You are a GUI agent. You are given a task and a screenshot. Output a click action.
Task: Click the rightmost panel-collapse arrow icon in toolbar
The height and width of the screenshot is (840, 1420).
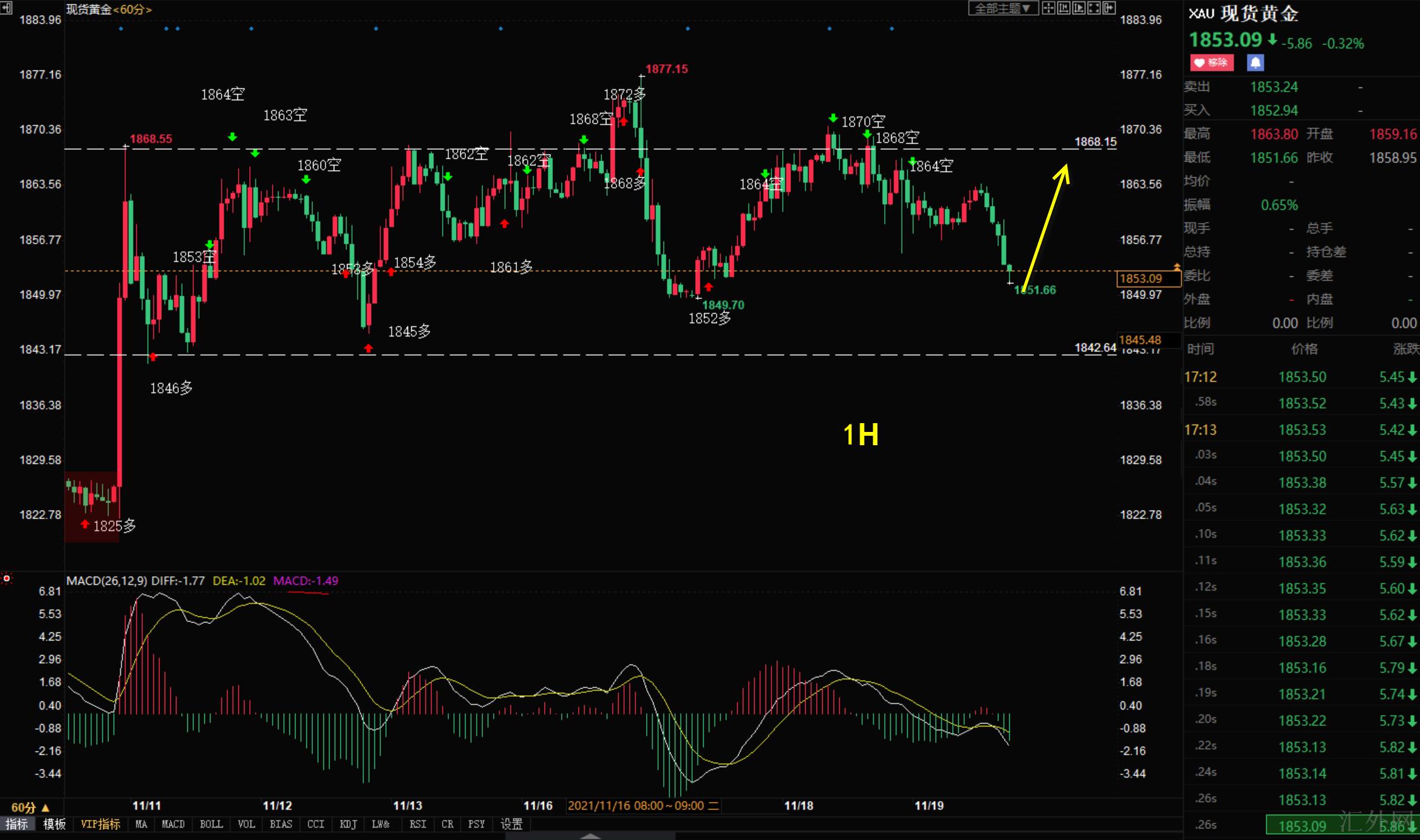point(1109,8)
